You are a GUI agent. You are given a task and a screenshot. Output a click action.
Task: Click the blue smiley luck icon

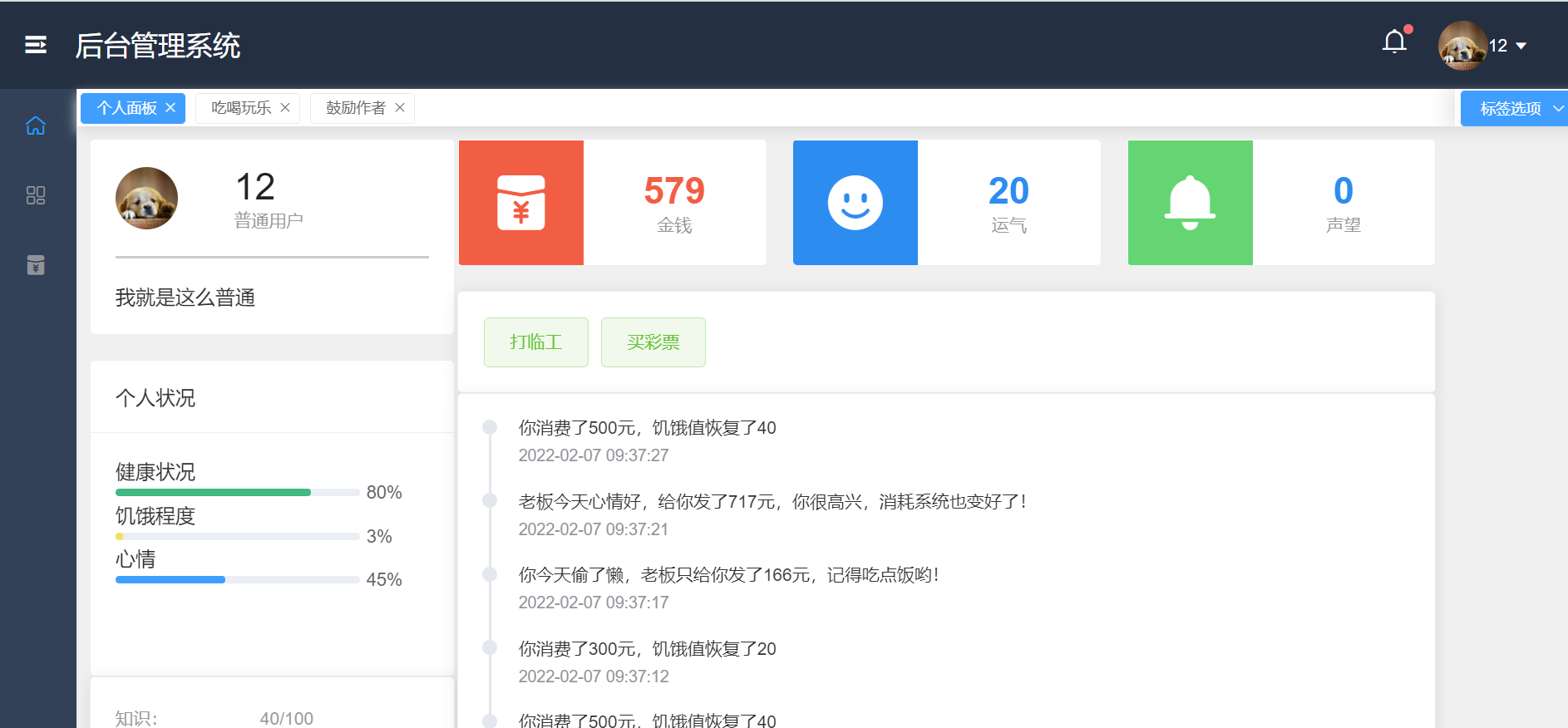coord(855,203)
